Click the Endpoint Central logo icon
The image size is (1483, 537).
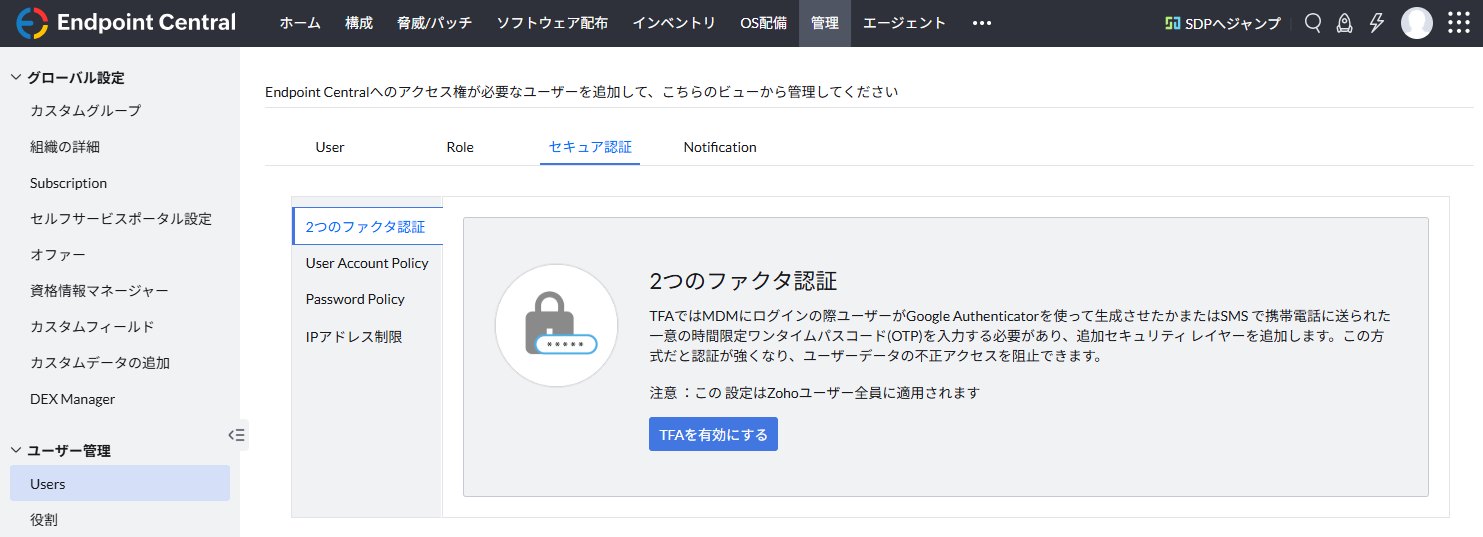click(32, 23)
